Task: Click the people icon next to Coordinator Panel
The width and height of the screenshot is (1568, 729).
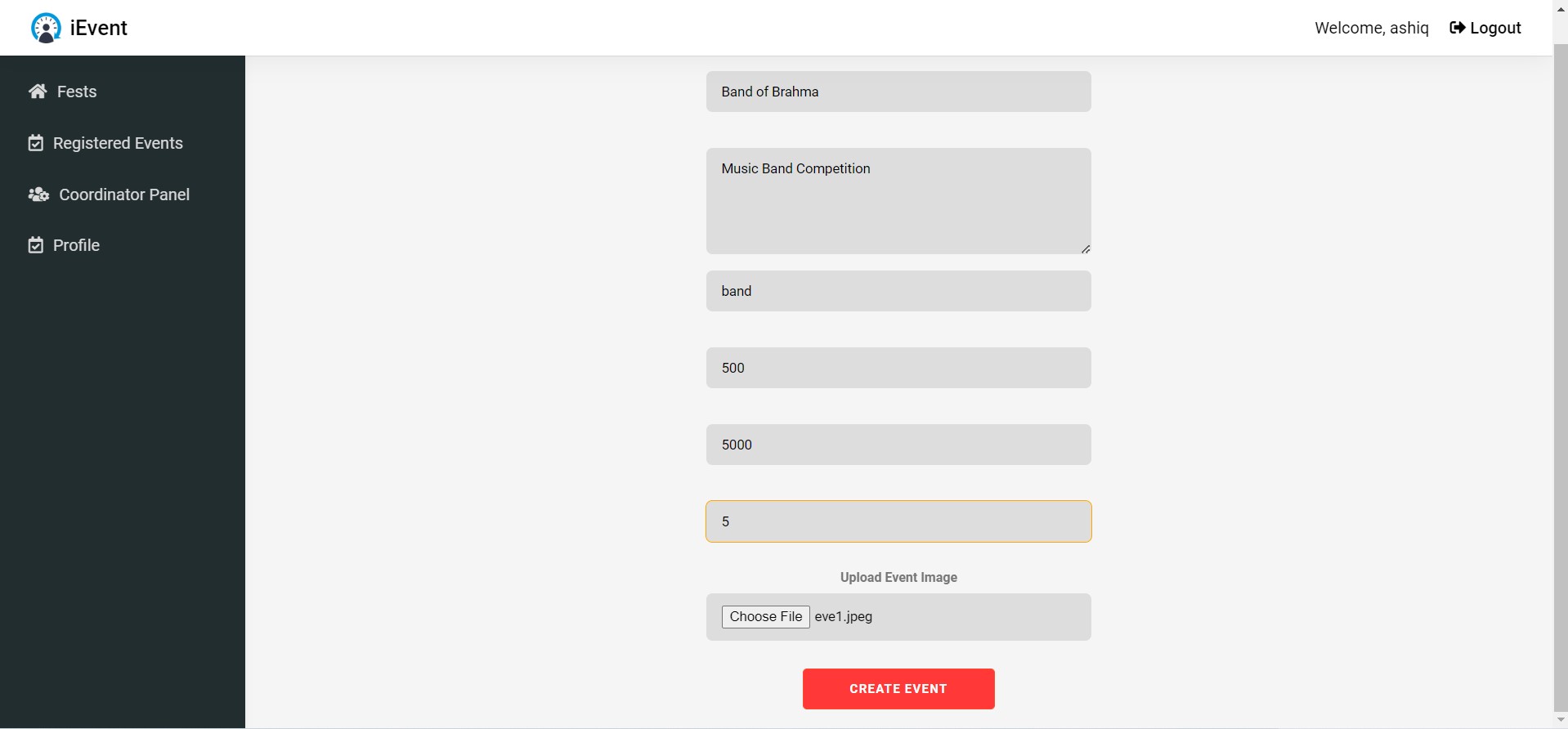Action: [x=37, y=195]
